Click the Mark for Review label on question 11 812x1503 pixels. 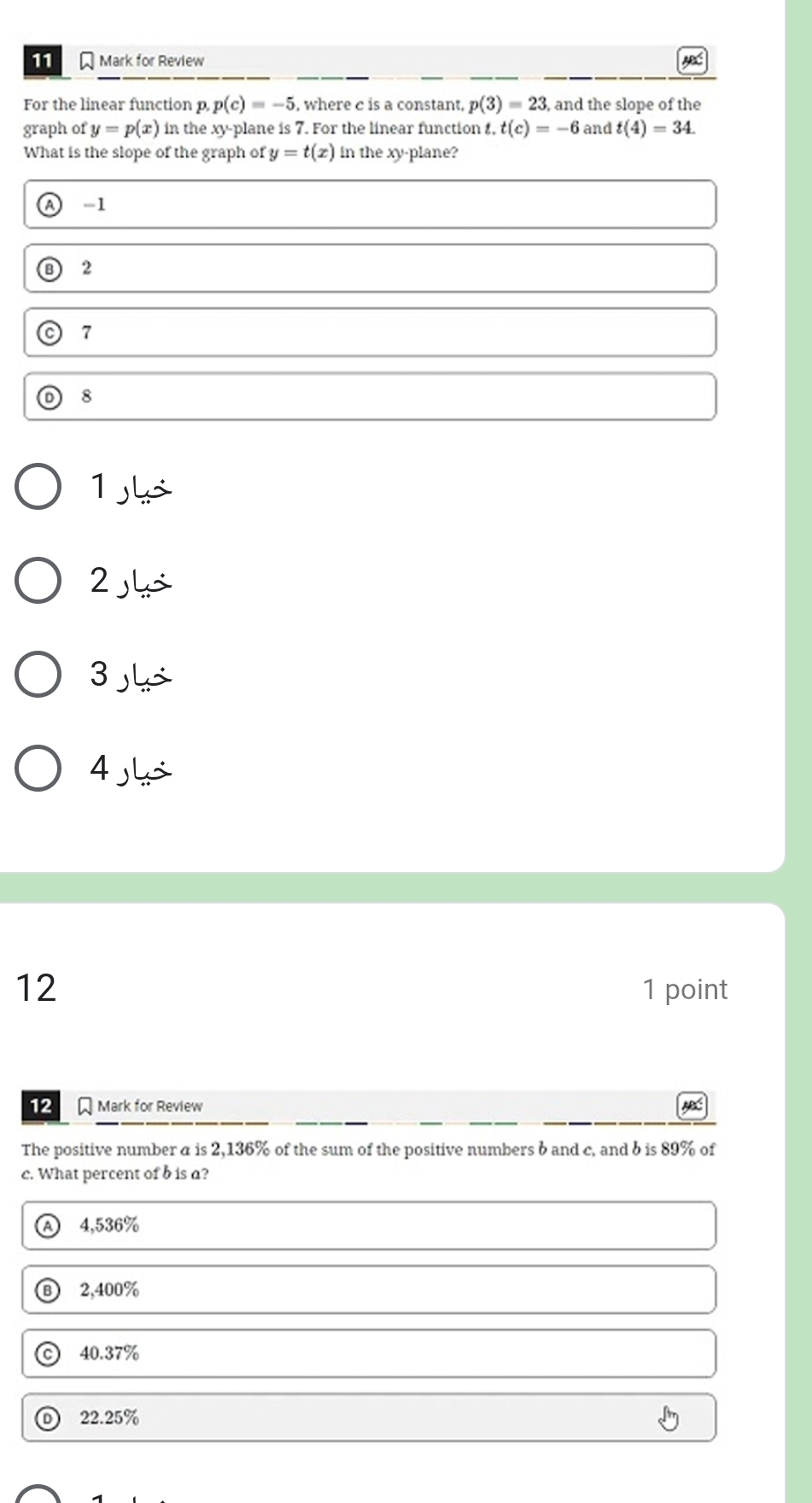pos(151,61)
